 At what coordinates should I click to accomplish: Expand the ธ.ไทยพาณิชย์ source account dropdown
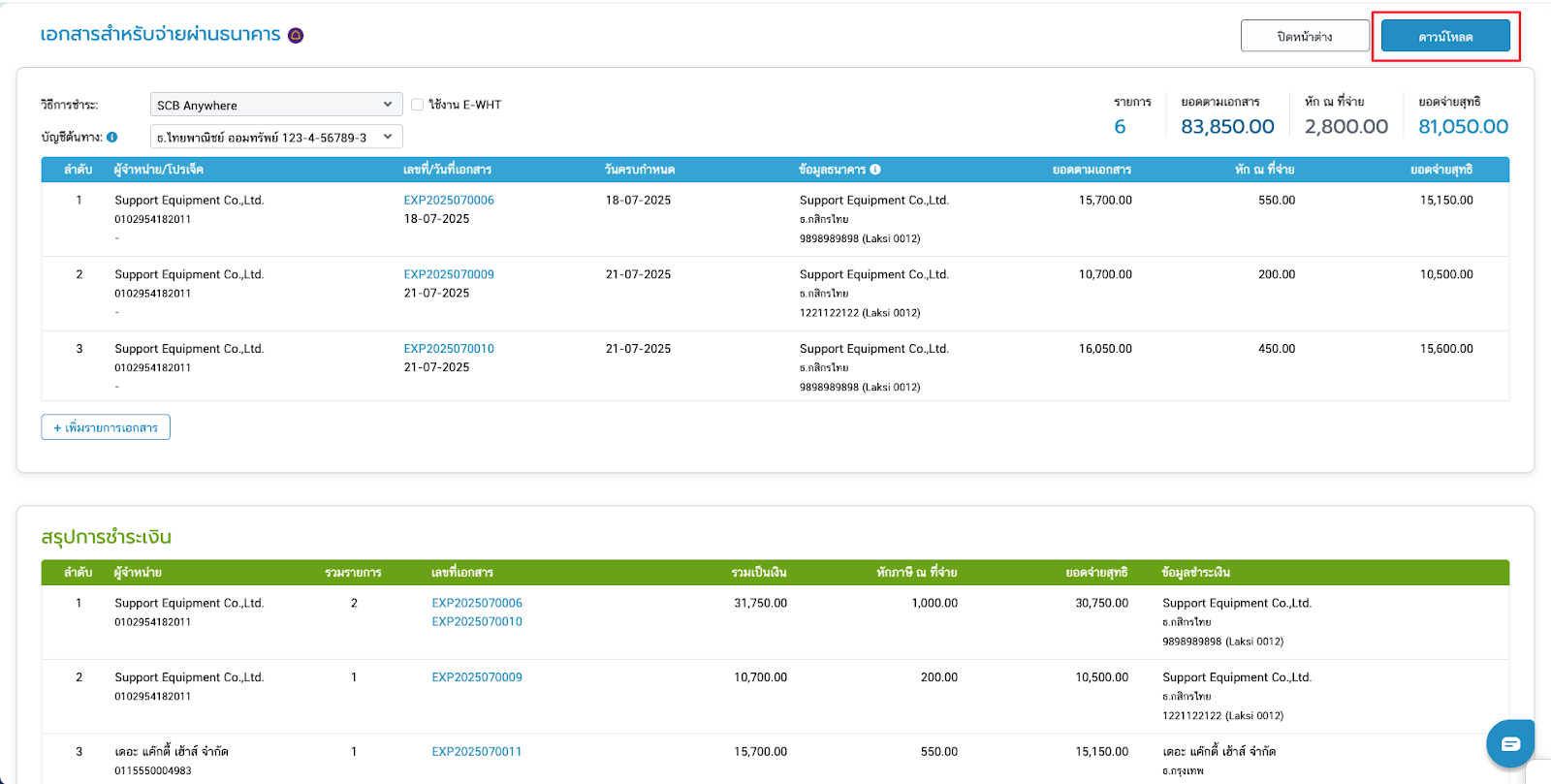click(x=275, y=138)
